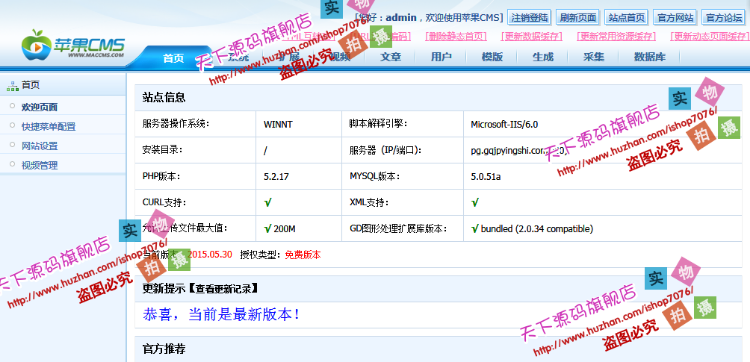Open the 文章 navigation tab
Screen dimensions: 750x362
(390, 57)
